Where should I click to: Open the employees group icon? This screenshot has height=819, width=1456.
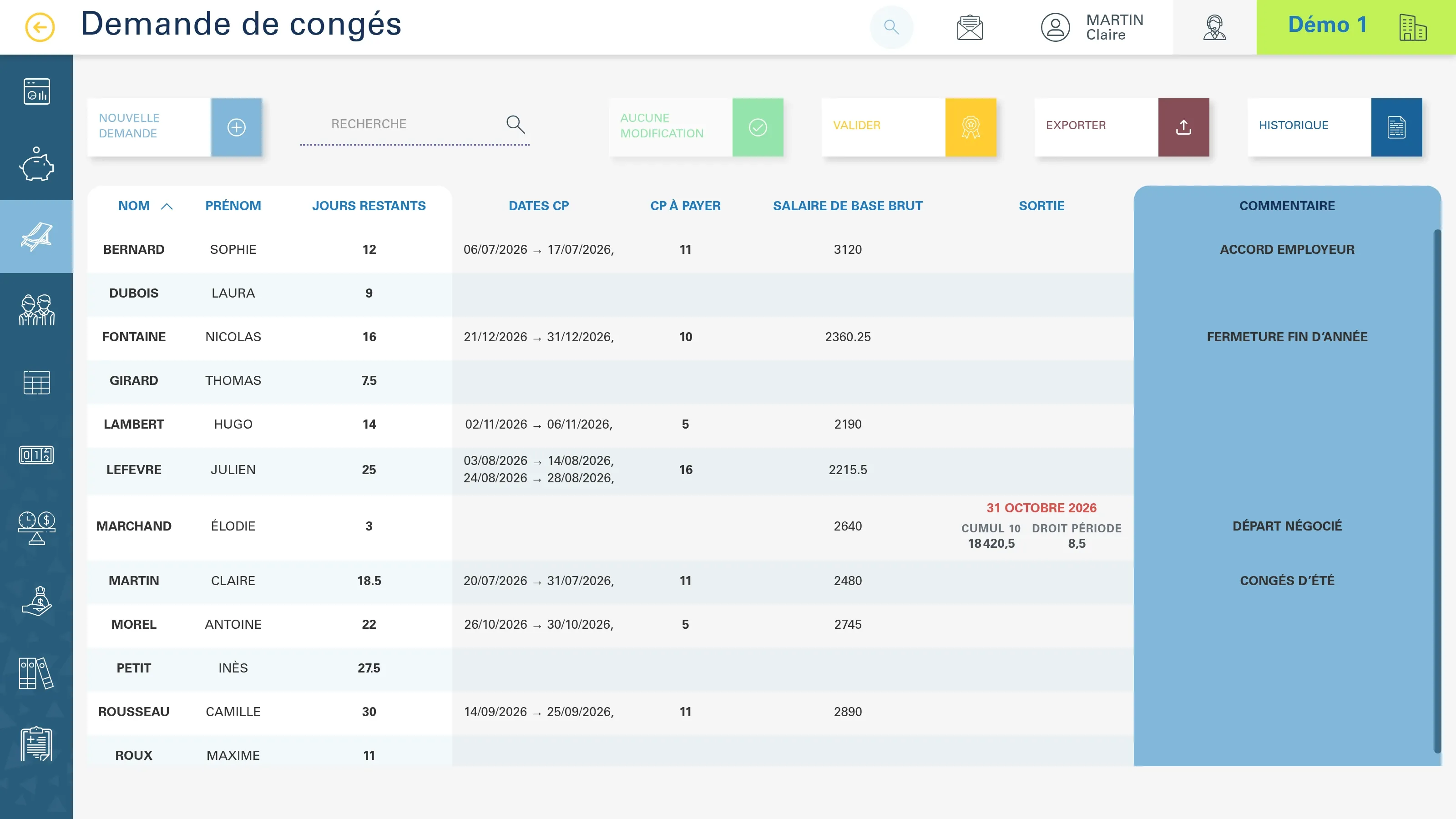click(37, 310)
